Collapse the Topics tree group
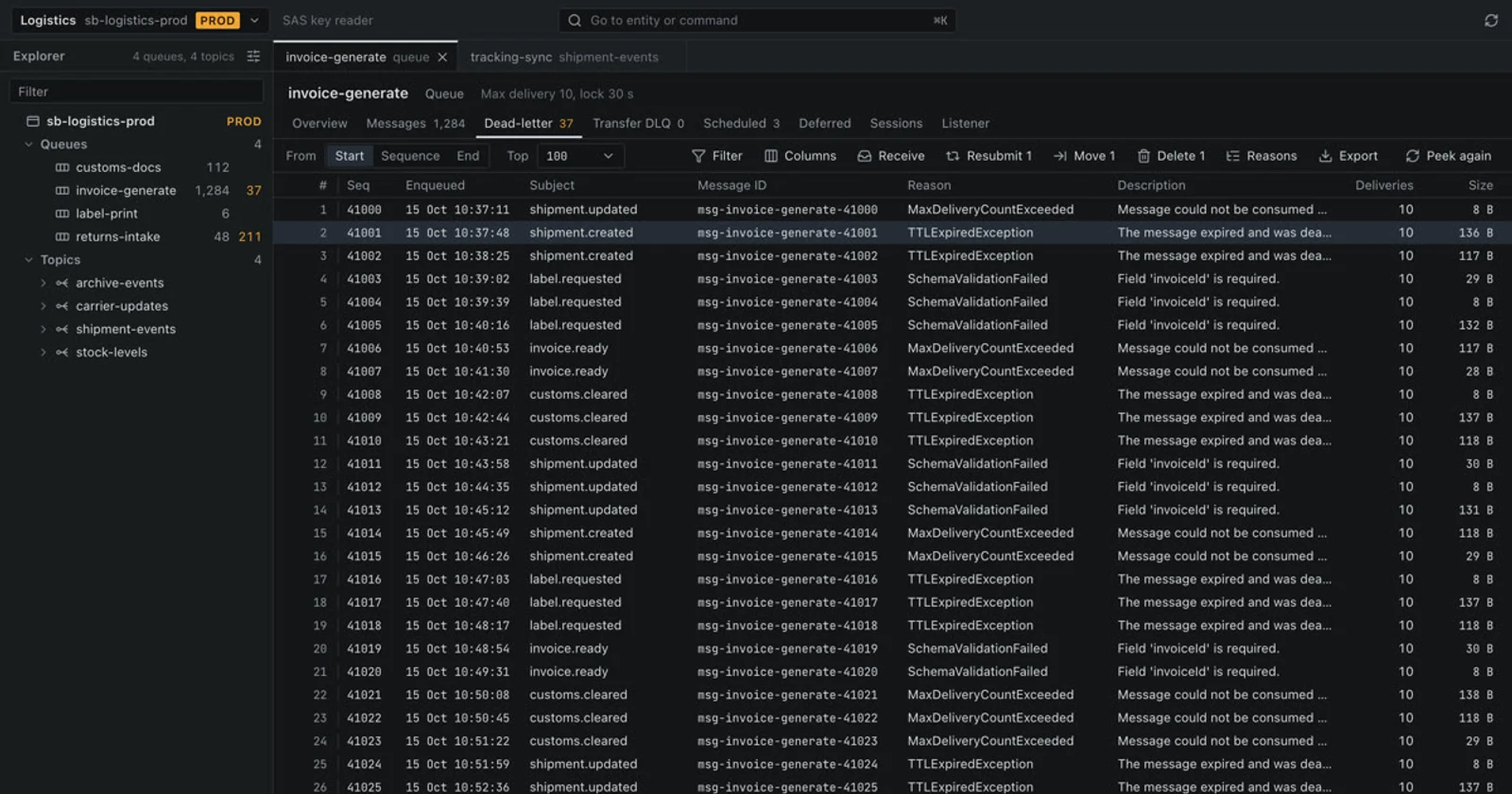The width and height of the screenshot is (1512, 794). pos(28,260)
